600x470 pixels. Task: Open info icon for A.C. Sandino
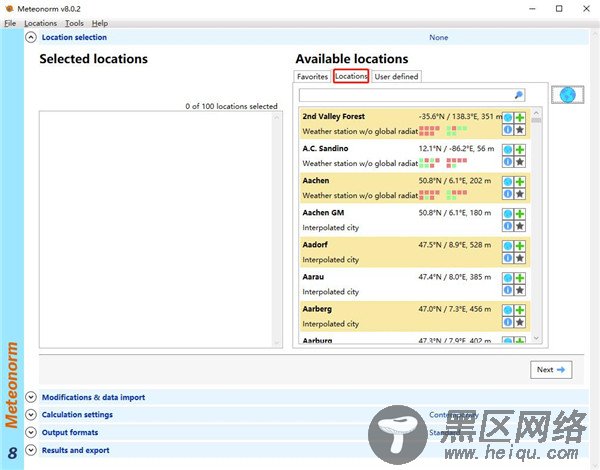tap(508, 162)
